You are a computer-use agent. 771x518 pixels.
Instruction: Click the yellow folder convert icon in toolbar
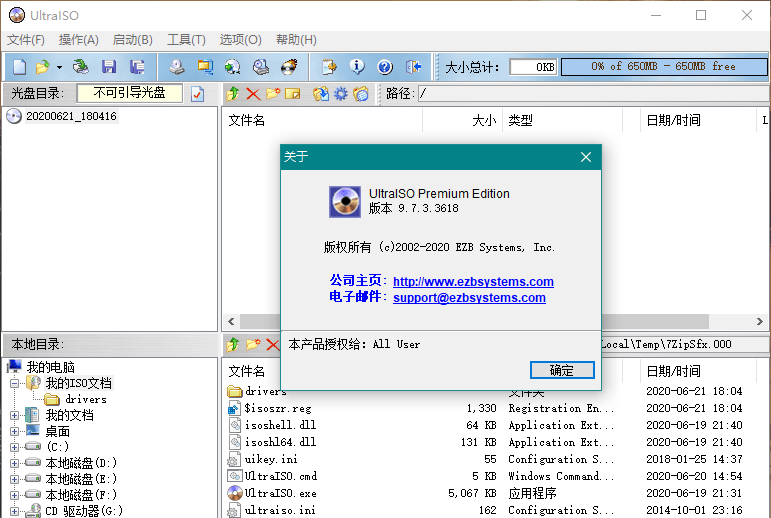[205, 66]
